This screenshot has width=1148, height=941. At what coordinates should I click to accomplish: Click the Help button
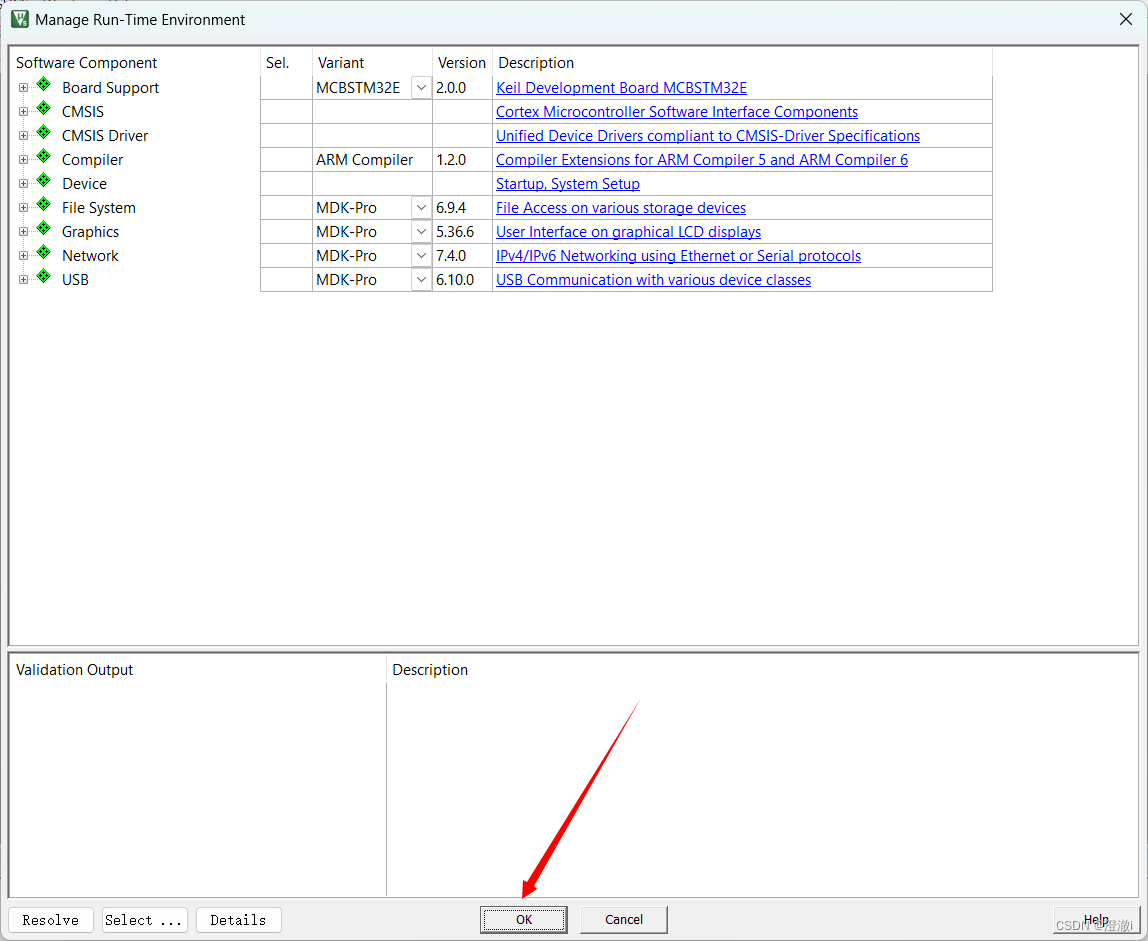[x=1096, y=920]
